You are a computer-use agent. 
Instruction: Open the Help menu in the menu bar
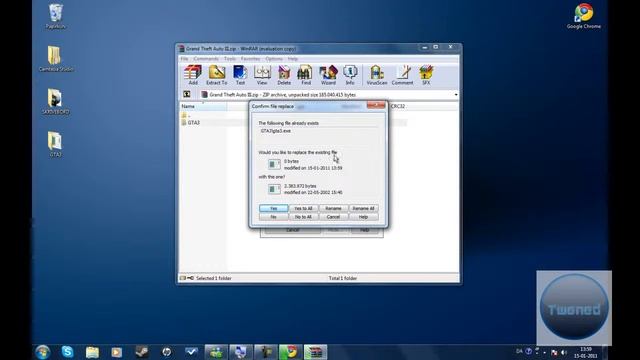point(293,59)
